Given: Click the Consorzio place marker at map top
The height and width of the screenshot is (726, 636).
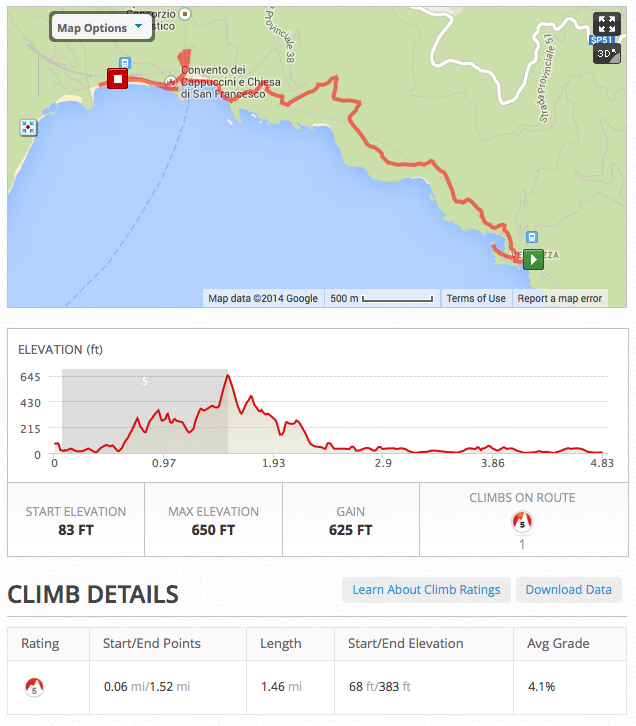Looking at the screenshot, I should click(185, 14).
